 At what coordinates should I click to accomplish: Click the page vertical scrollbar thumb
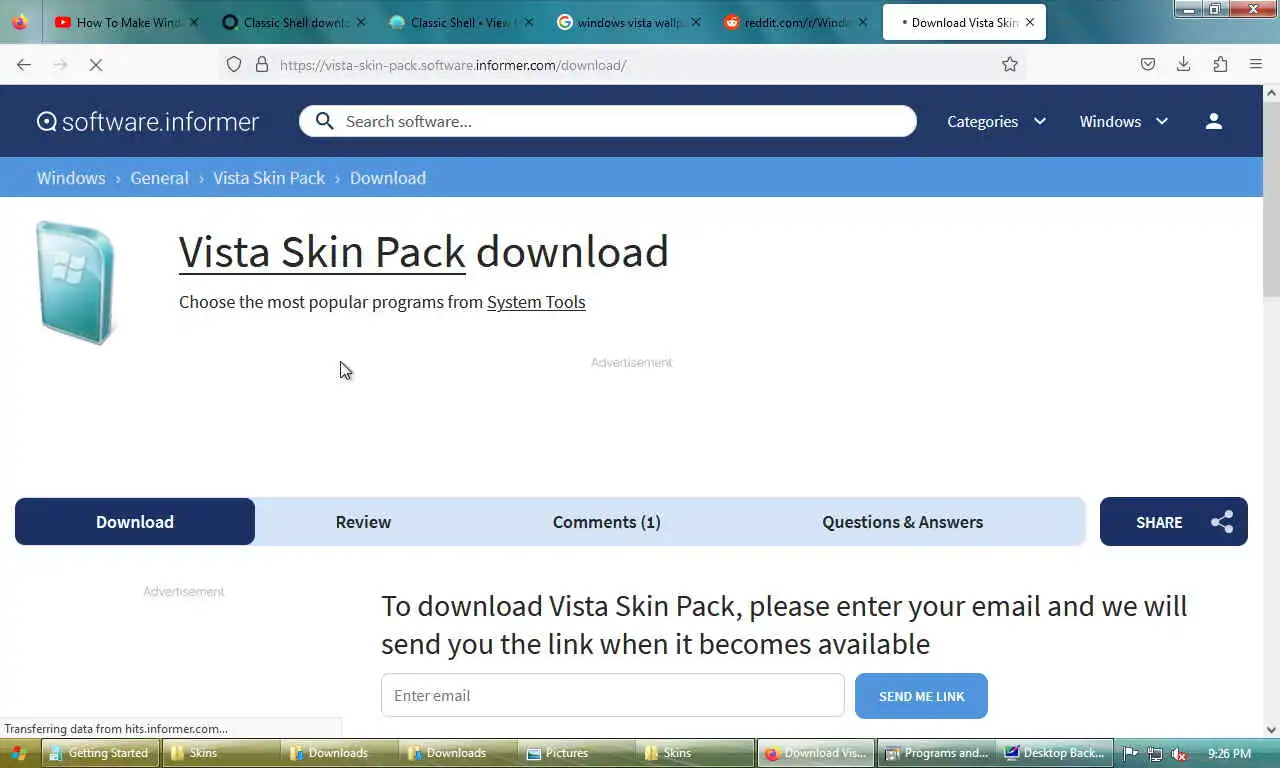(x=1271, y=200)
